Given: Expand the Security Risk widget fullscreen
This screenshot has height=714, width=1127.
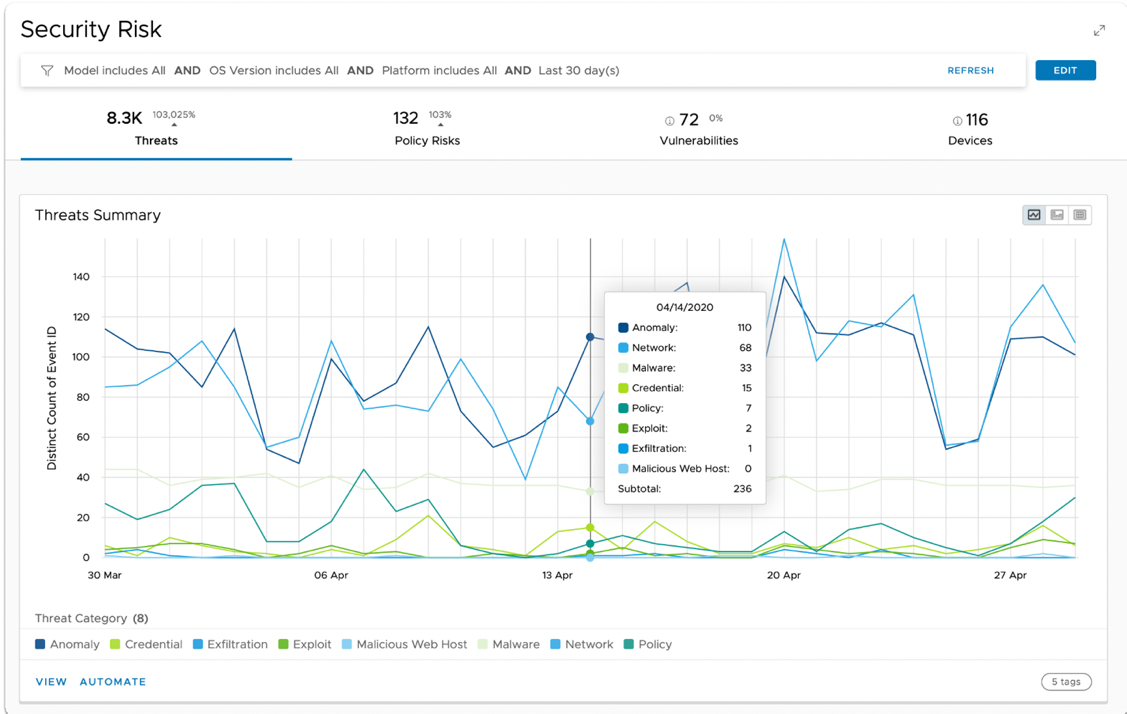Looking at the screenshot, I should (1099, 30).
